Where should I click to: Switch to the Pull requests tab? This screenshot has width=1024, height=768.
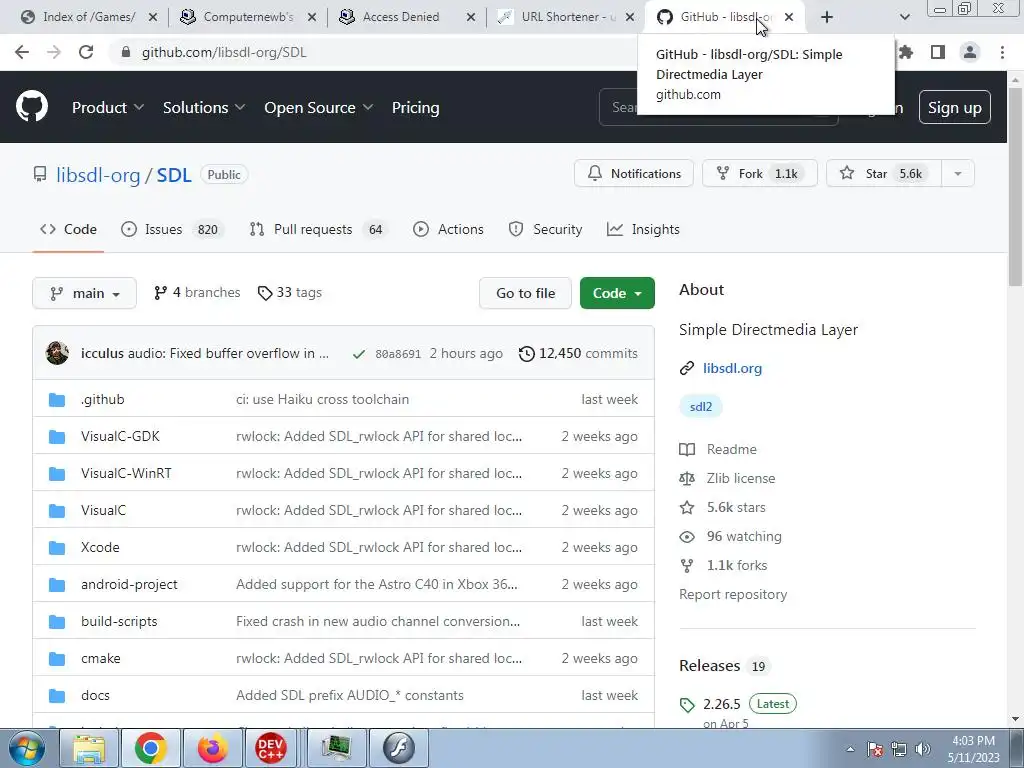[319, 229]
